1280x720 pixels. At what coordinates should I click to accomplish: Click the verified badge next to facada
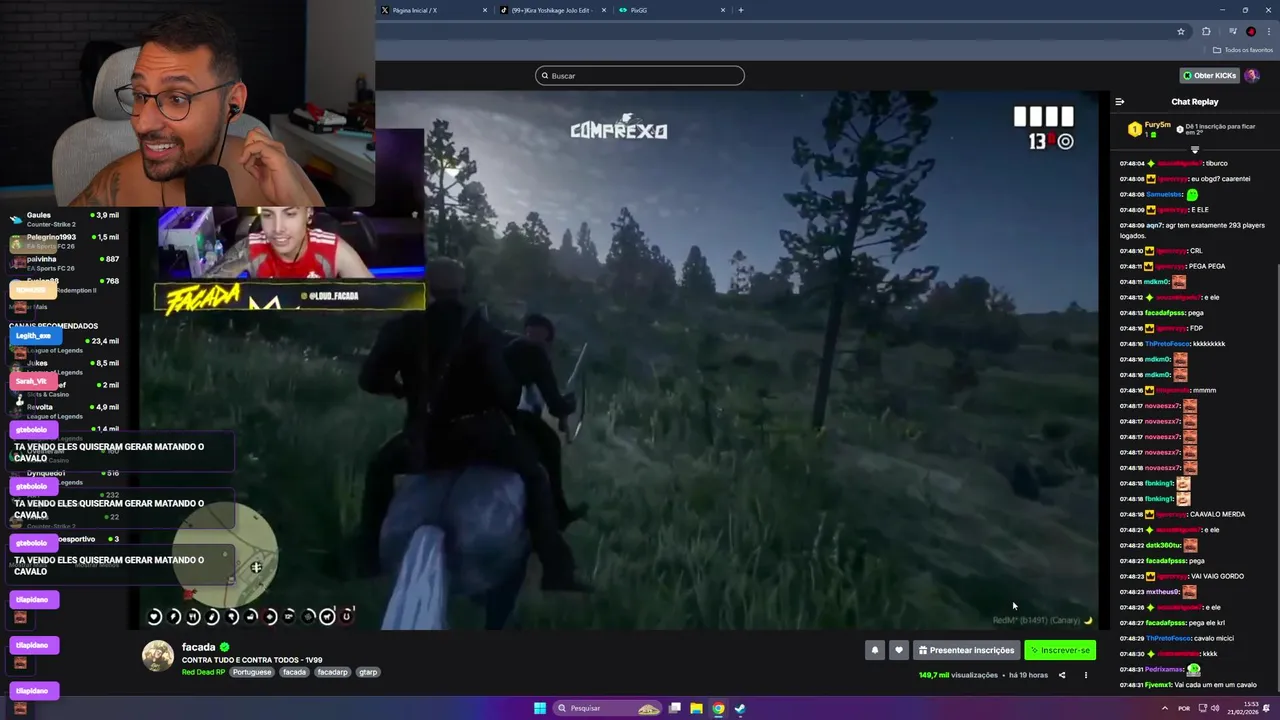pyautogui.click(x=225, y=647)
